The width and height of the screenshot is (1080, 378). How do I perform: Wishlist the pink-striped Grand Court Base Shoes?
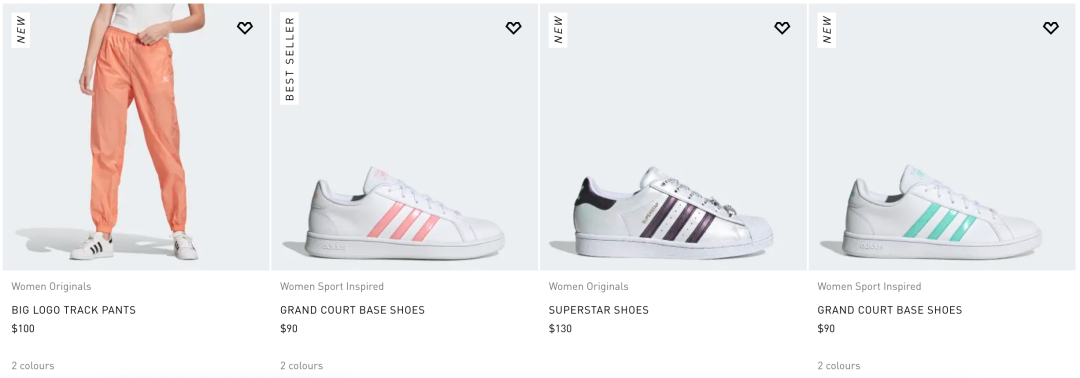(513, 28)
